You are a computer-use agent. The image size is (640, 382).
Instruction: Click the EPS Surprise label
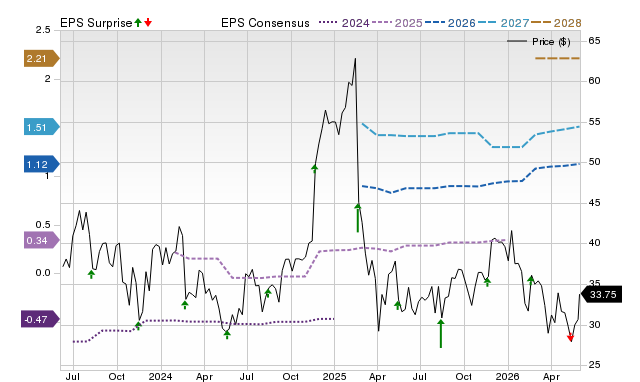tap(96, 23)
